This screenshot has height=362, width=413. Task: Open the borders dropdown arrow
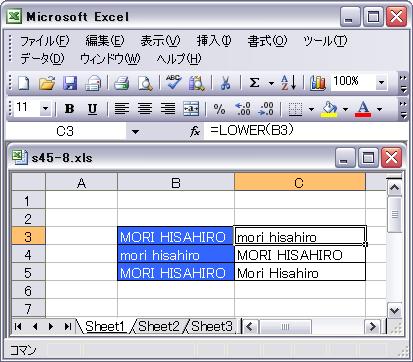click(x=311, y=109)
